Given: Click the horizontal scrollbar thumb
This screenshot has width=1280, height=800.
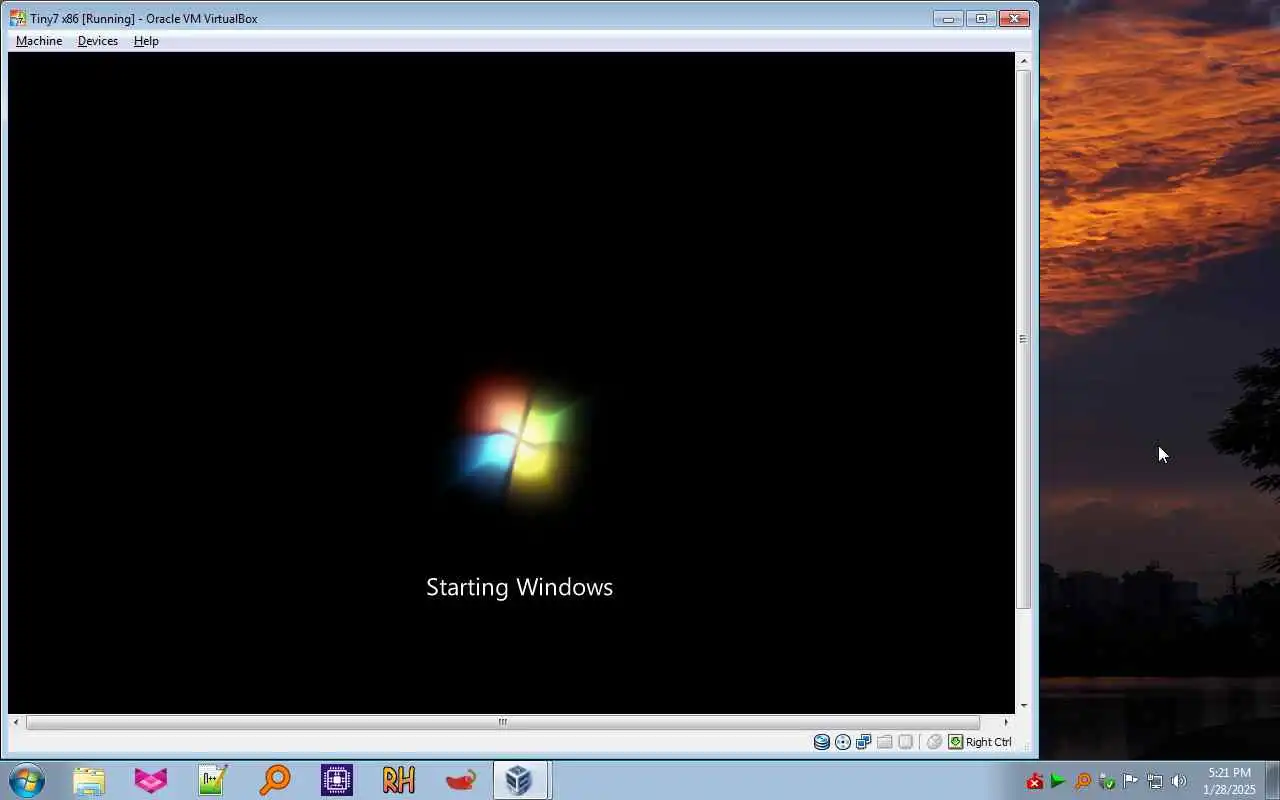Looking at the screenshot, I should click(503, 722).
